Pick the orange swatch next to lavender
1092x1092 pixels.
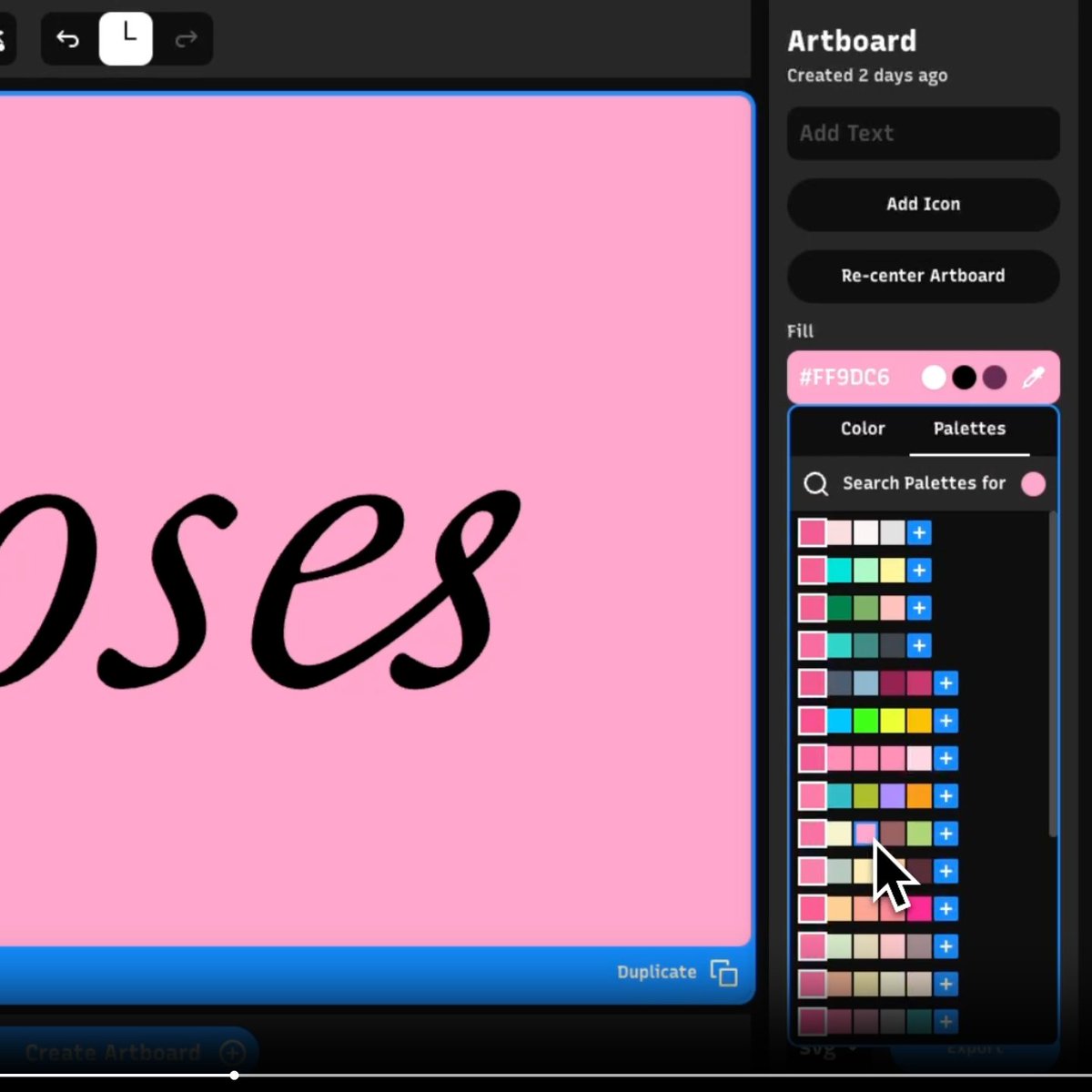click(x=919, y=796)
